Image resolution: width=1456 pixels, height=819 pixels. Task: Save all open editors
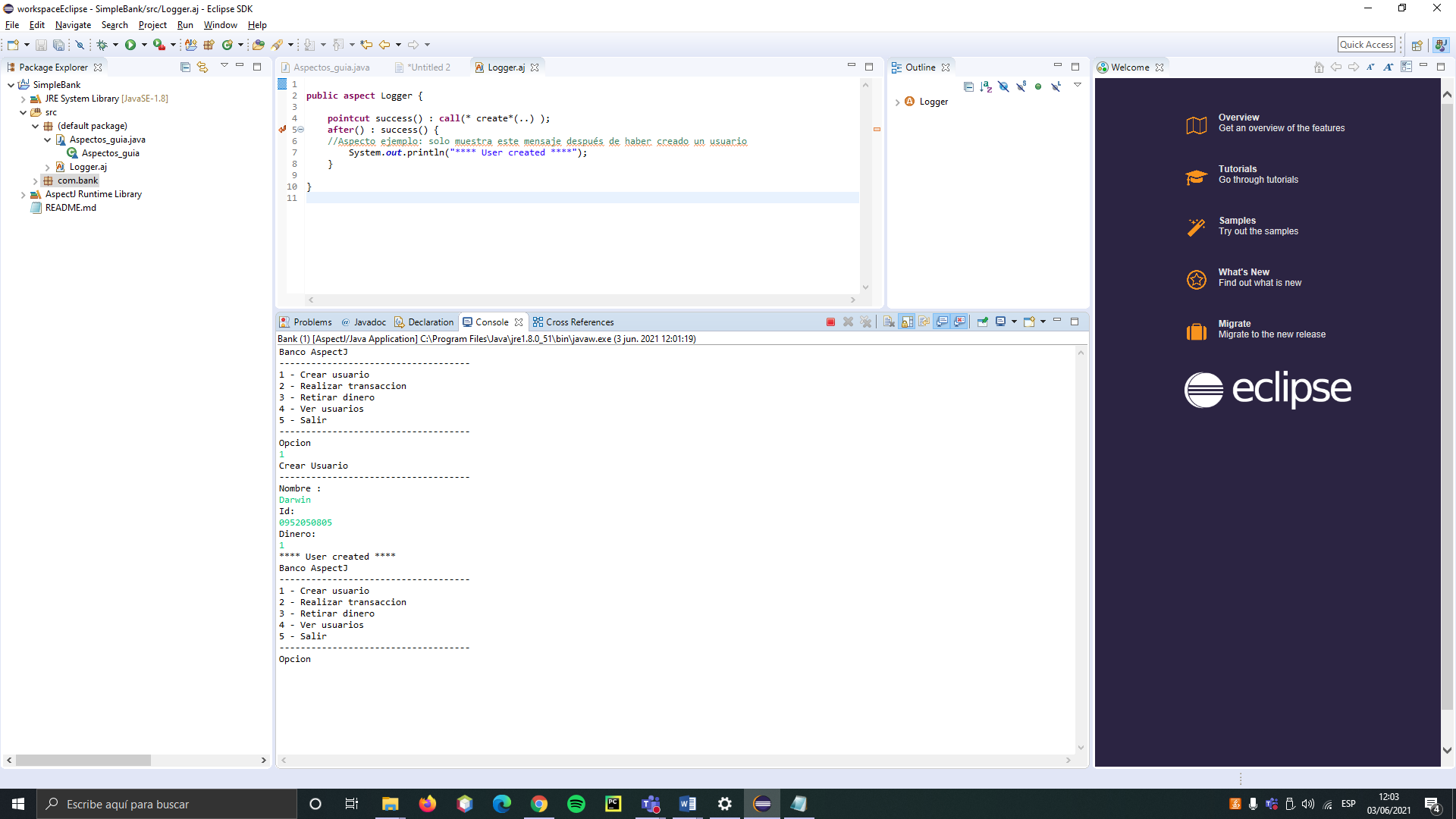(x=58, y=44)
